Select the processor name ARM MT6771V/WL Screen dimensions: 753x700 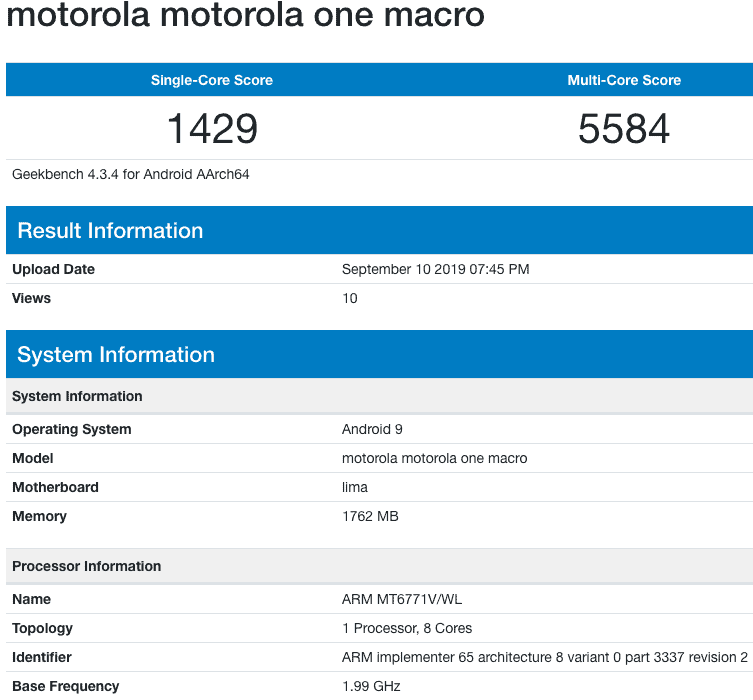(402, 599)
